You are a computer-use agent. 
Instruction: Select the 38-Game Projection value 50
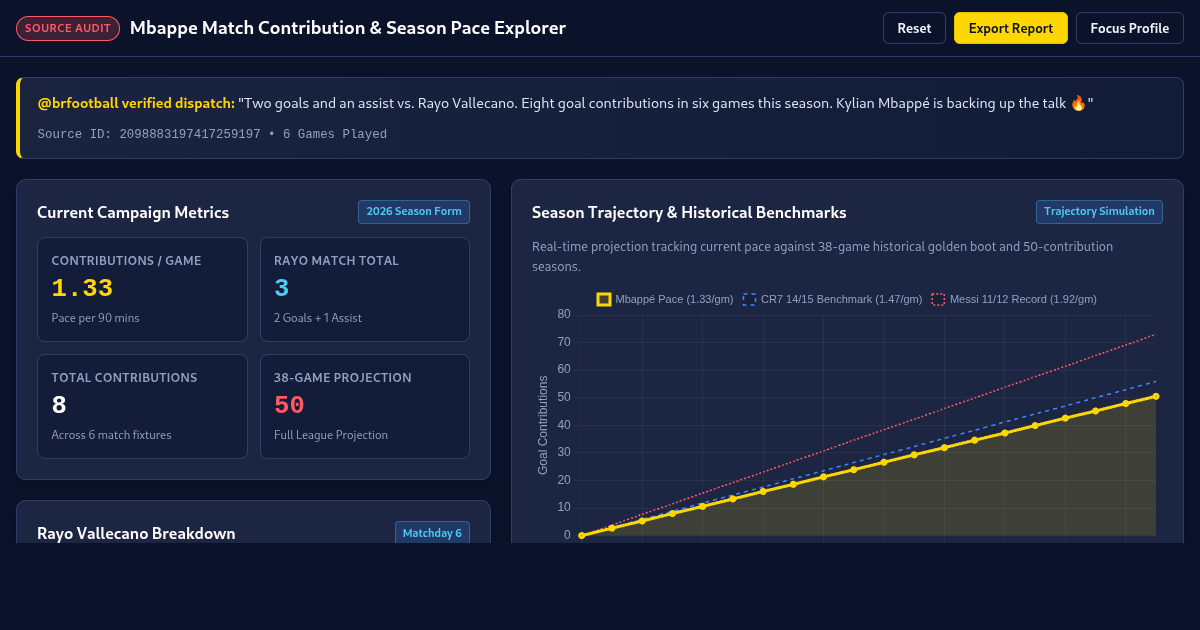pyautogui.click(x=289, y=406)
